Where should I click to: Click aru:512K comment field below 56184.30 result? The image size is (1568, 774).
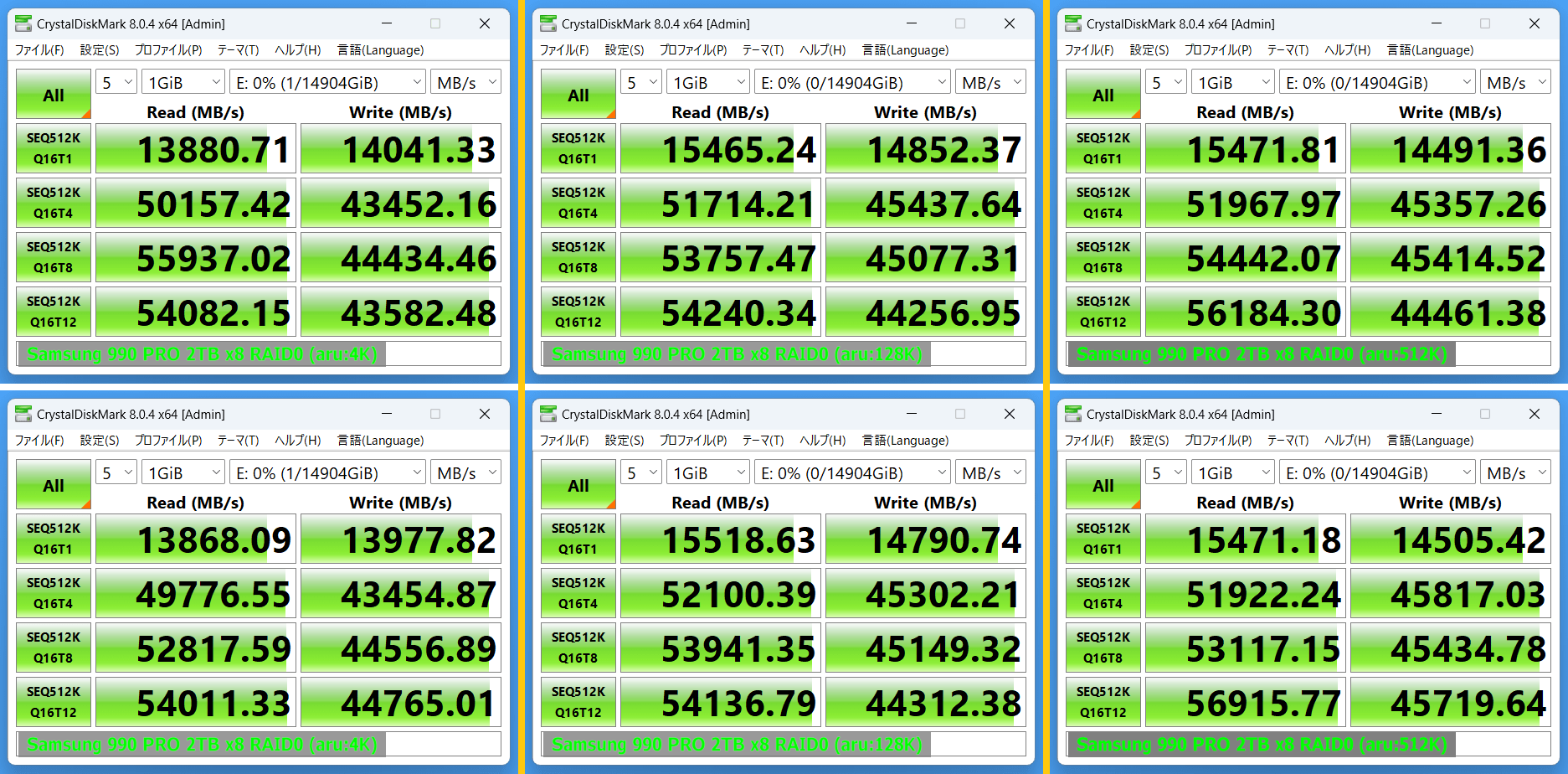click(x=1308, y=353)
